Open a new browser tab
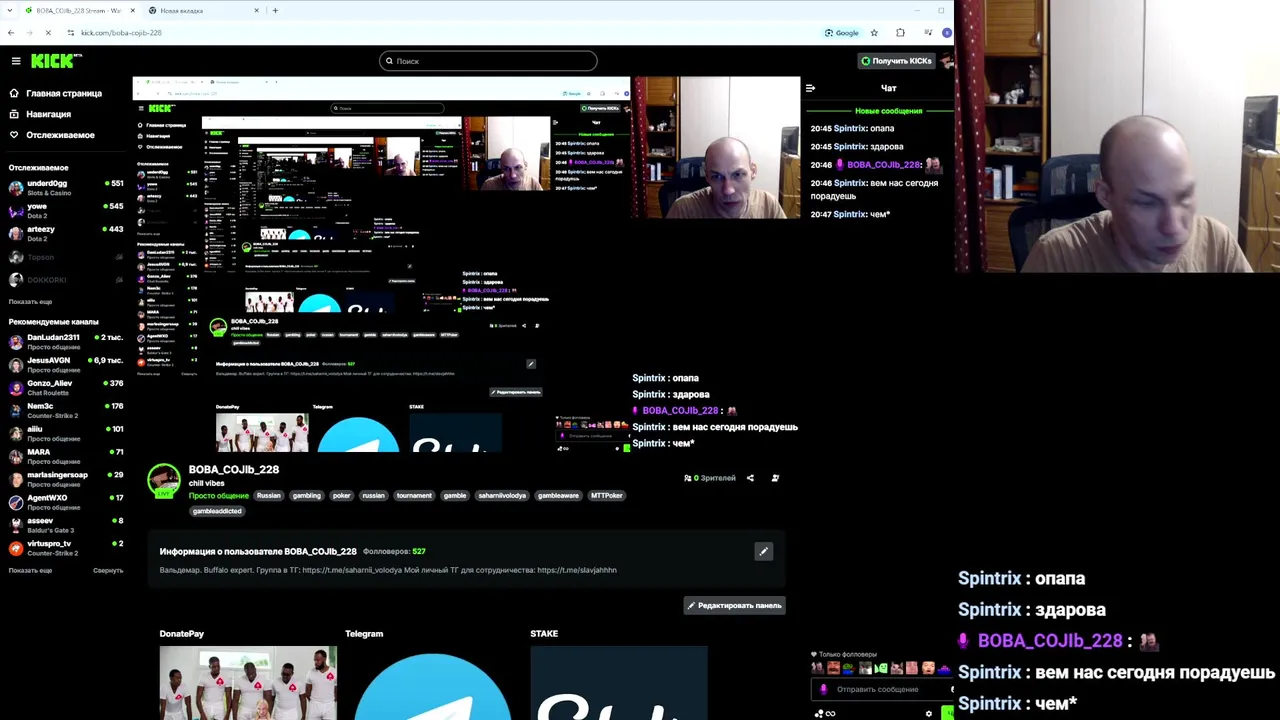Screen dimensions: 1280x720 (x=275, y=10)
